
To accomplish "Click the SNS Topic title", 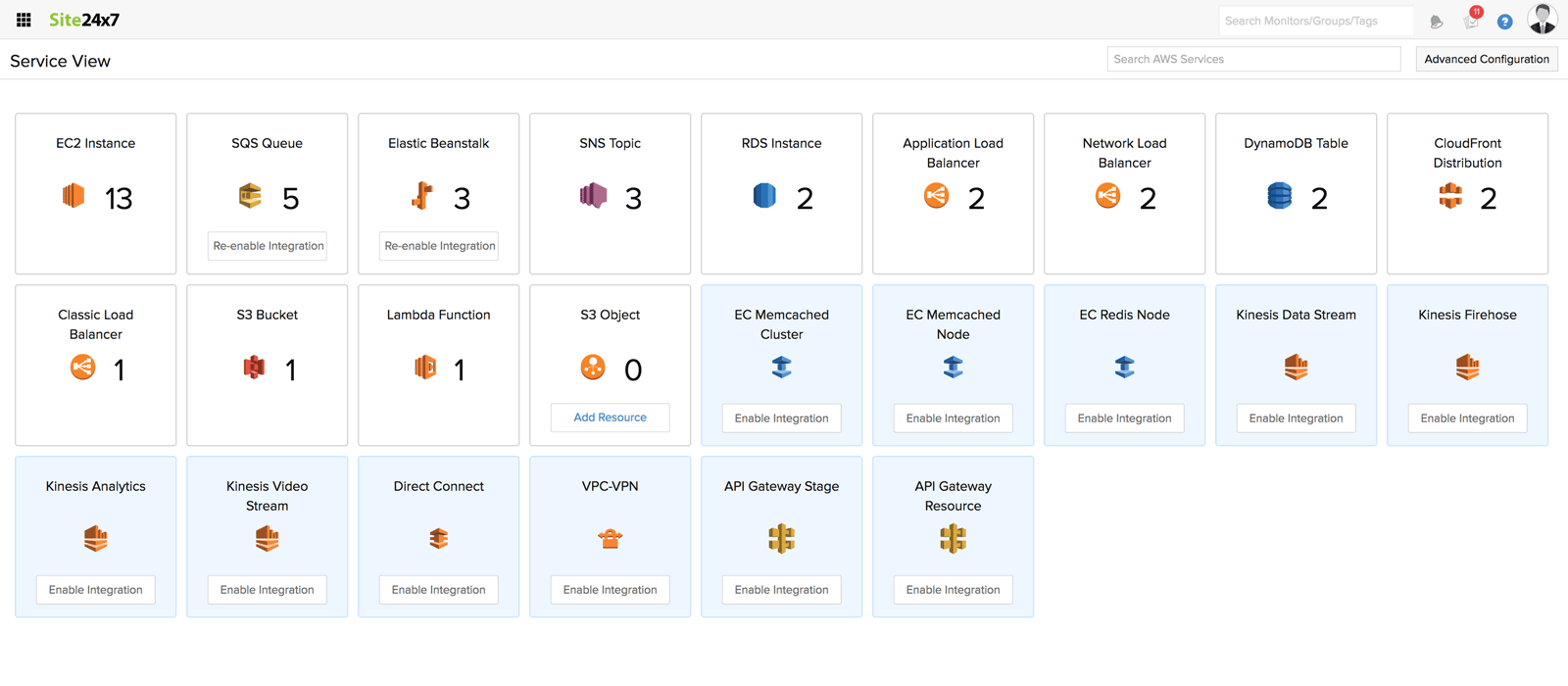I will (x=610, y=143).
